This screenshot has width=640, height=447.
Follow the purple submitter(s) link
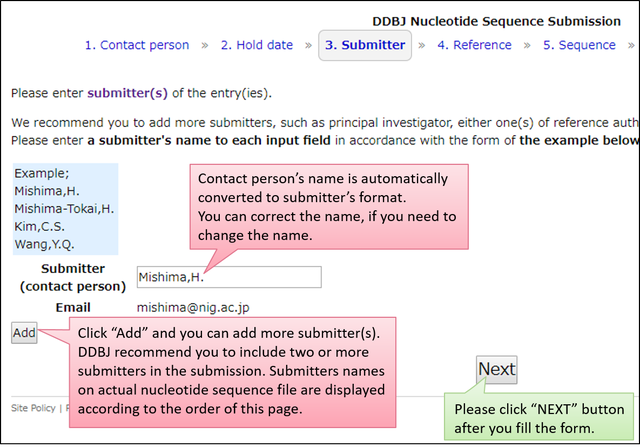click(x=127, y=93)
